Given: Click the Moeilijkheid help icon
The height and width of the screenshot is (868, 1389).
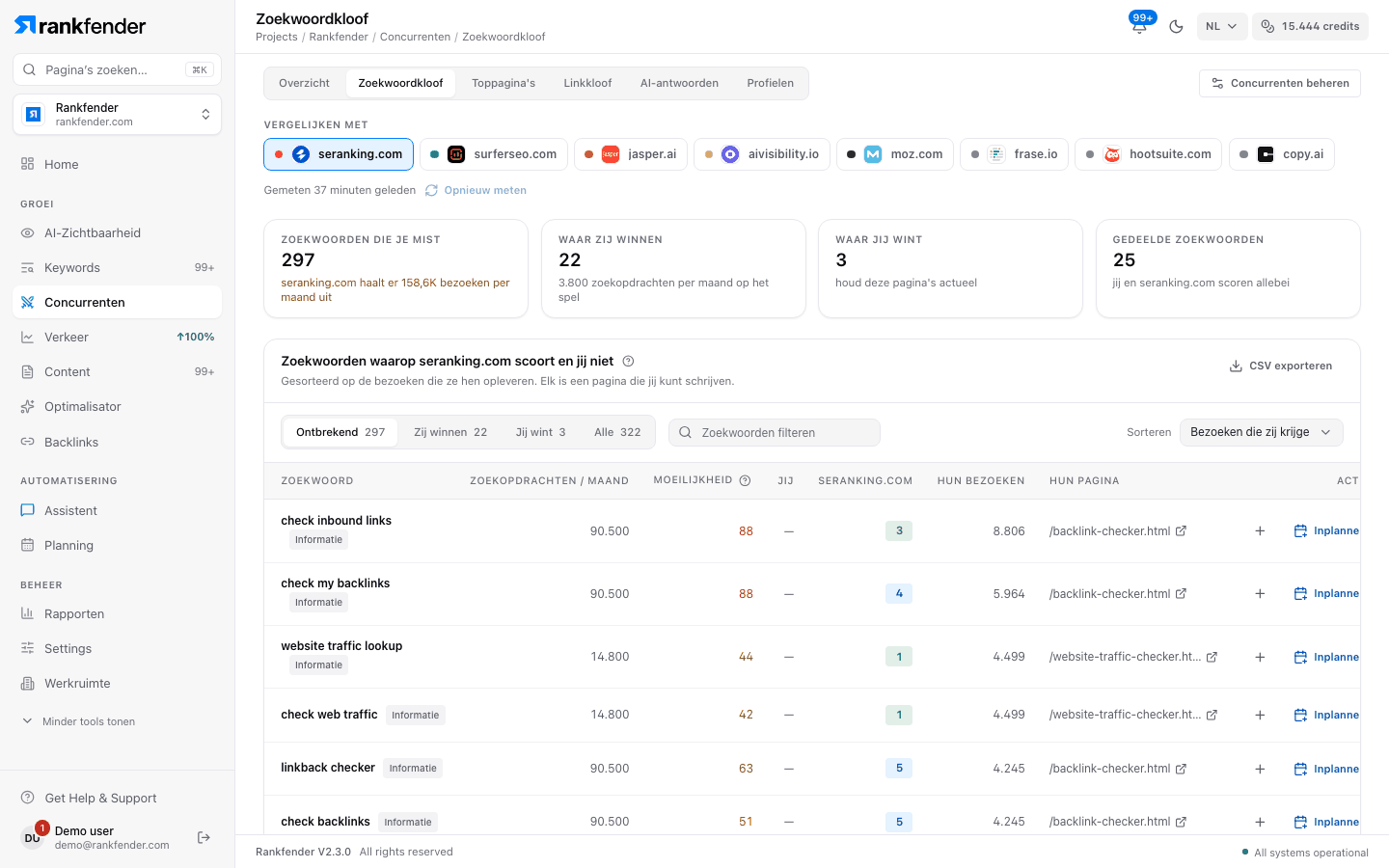Looking at the screenshot, I should 745,480.
